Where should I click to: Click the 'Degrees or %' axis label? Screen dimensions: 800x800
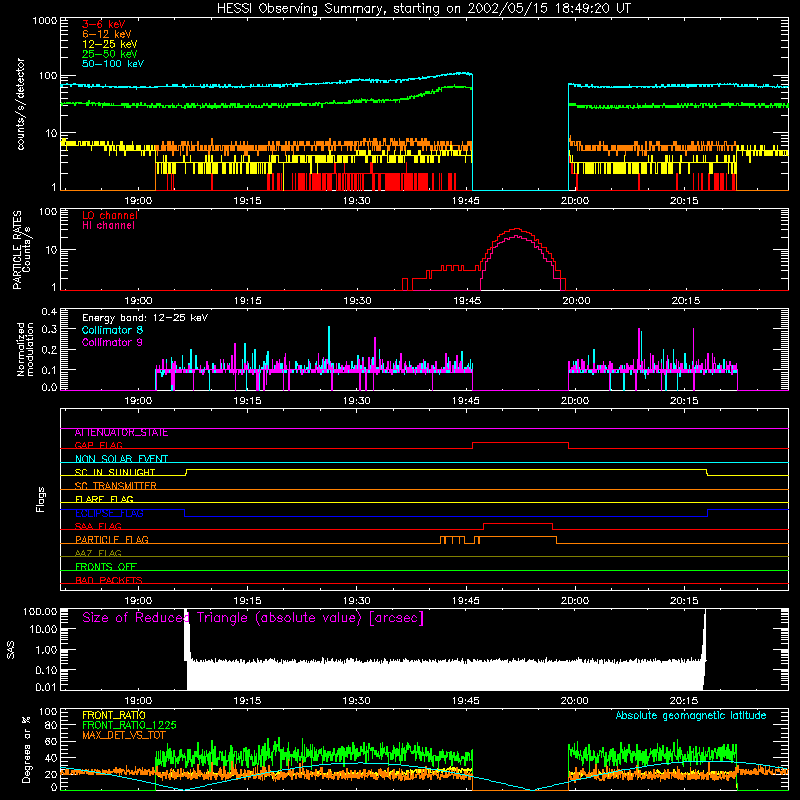(x=26, y=750)
